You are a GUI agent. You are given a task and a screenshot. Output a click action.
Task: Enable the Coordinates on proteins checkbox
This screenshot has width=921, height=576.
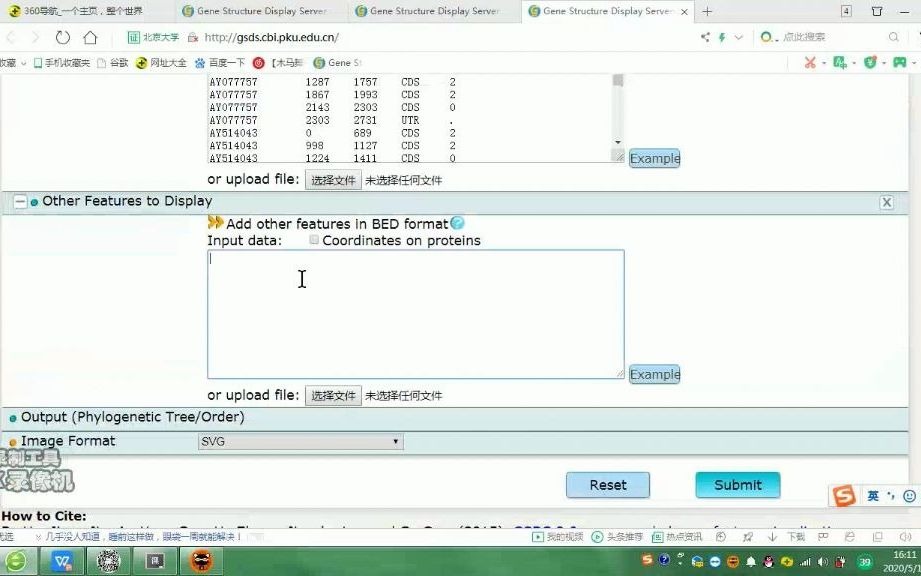(x=314, y=240)
